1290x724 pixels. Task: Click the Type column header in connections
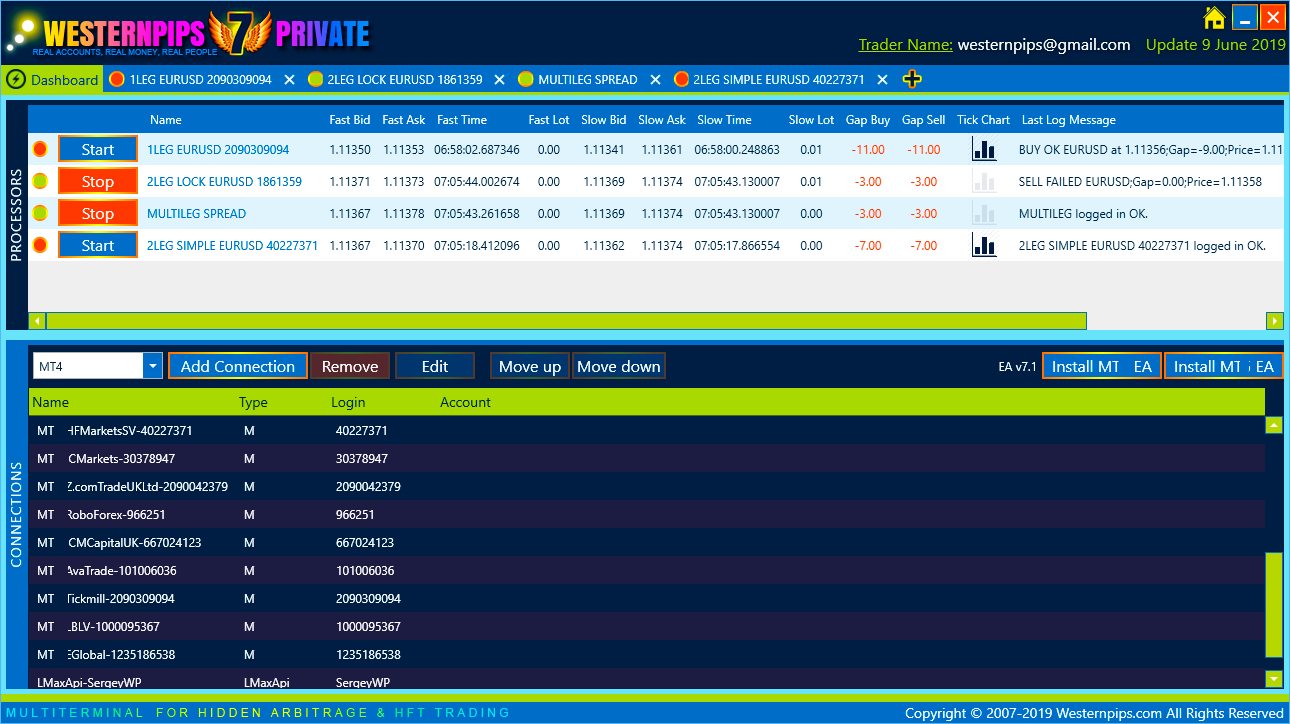(x=253, y=402)
